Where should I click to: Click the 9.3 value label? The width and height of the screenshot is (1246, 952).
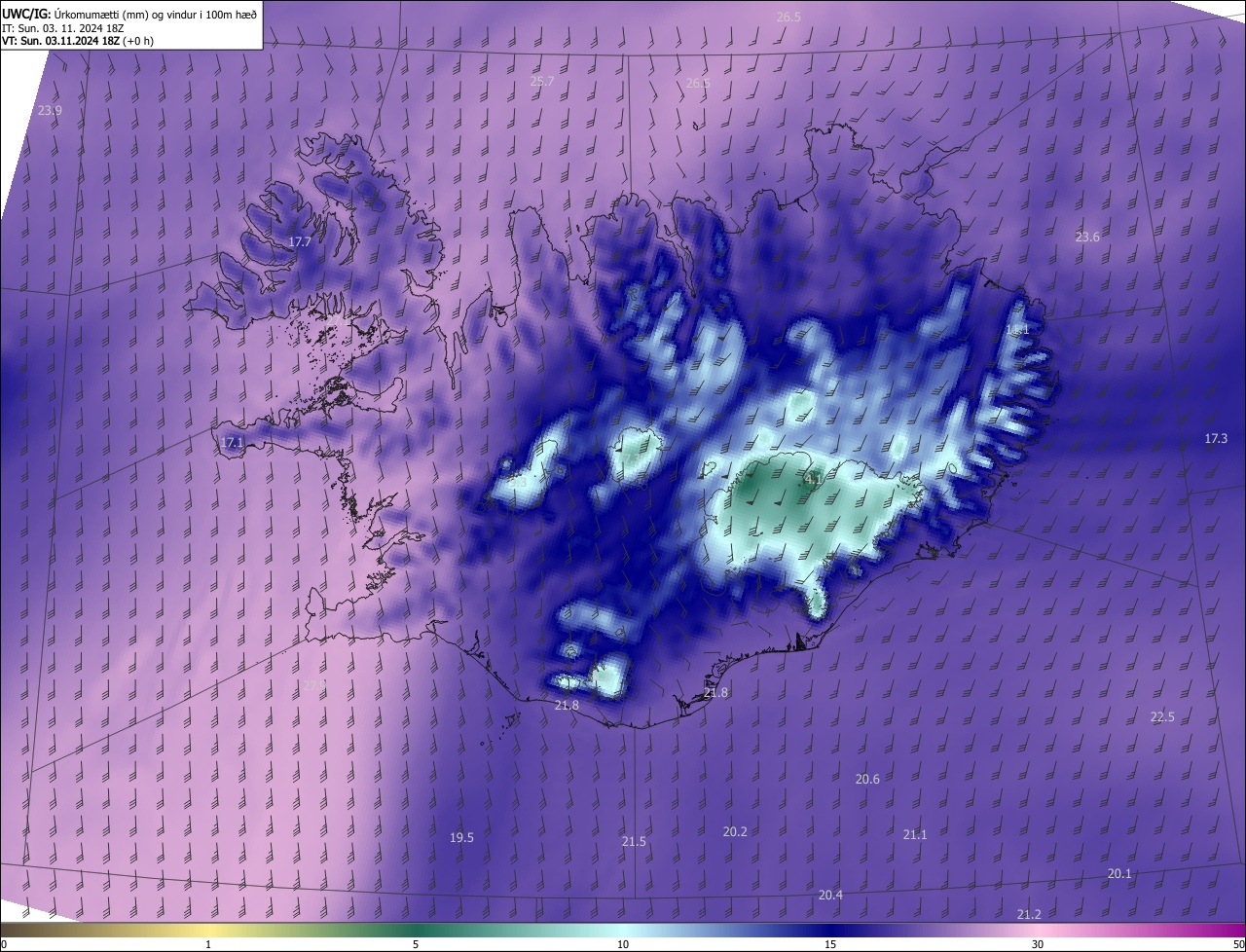coord(516,482)
